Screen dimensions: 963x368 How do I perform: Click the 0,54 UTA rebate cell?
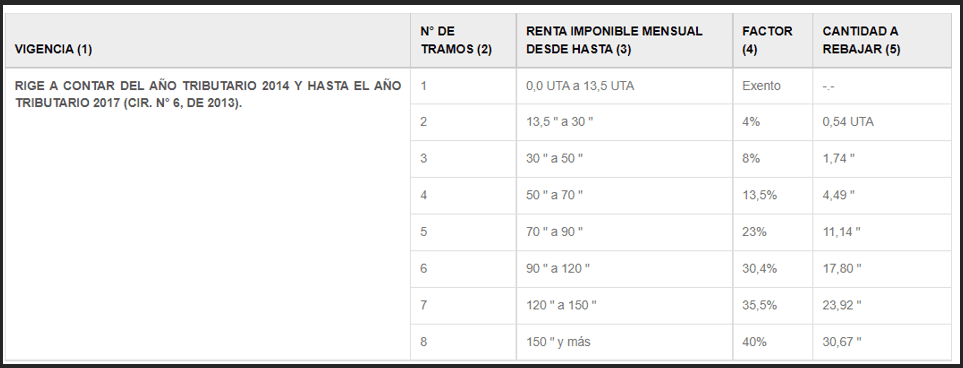pos(882,122)
